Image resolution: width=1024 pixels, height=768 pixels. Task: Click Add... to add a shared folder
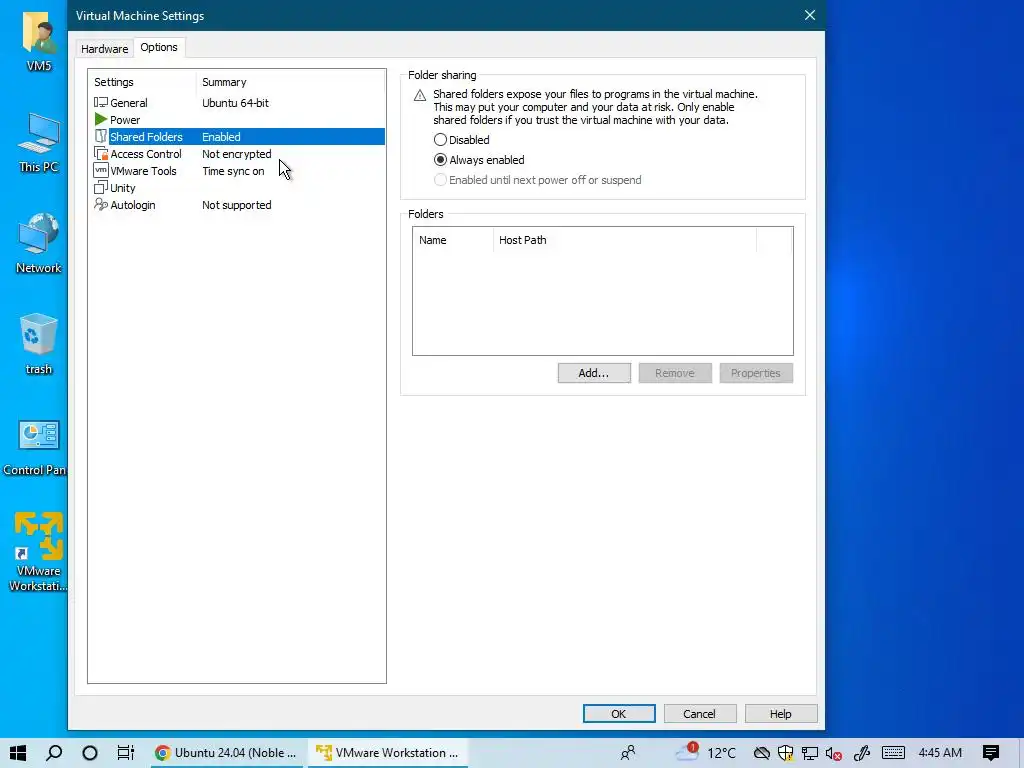594,373
